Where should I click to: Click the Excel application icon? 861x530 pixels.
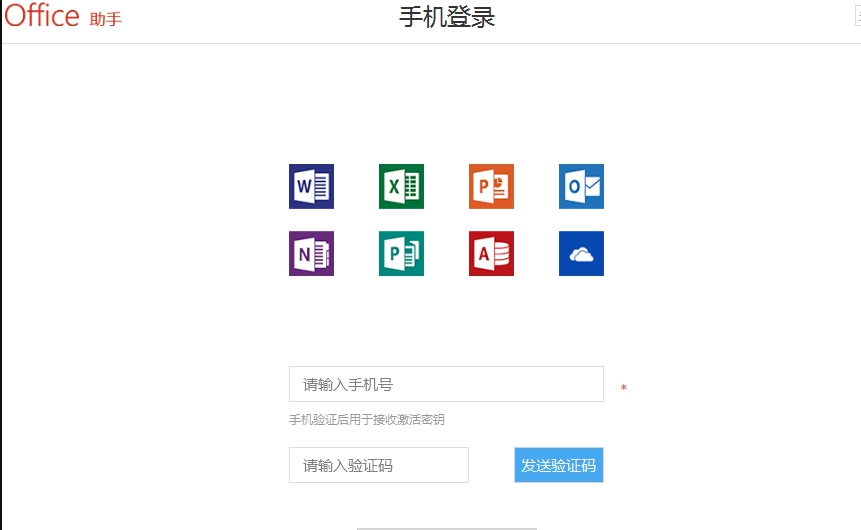click(401, 186)
